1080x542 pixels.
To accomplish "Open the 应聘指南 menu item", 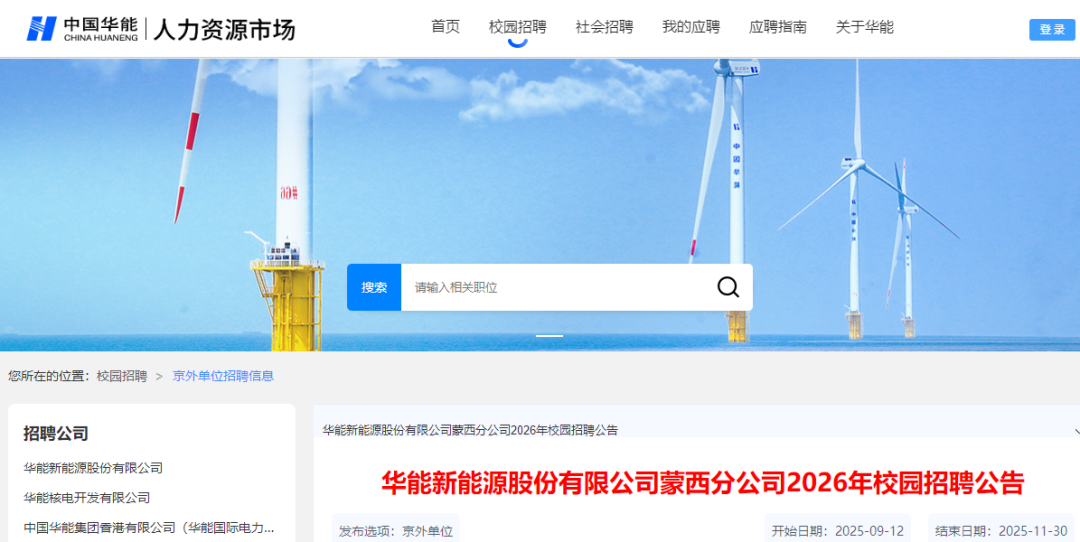I will click(x=778, y=28).
